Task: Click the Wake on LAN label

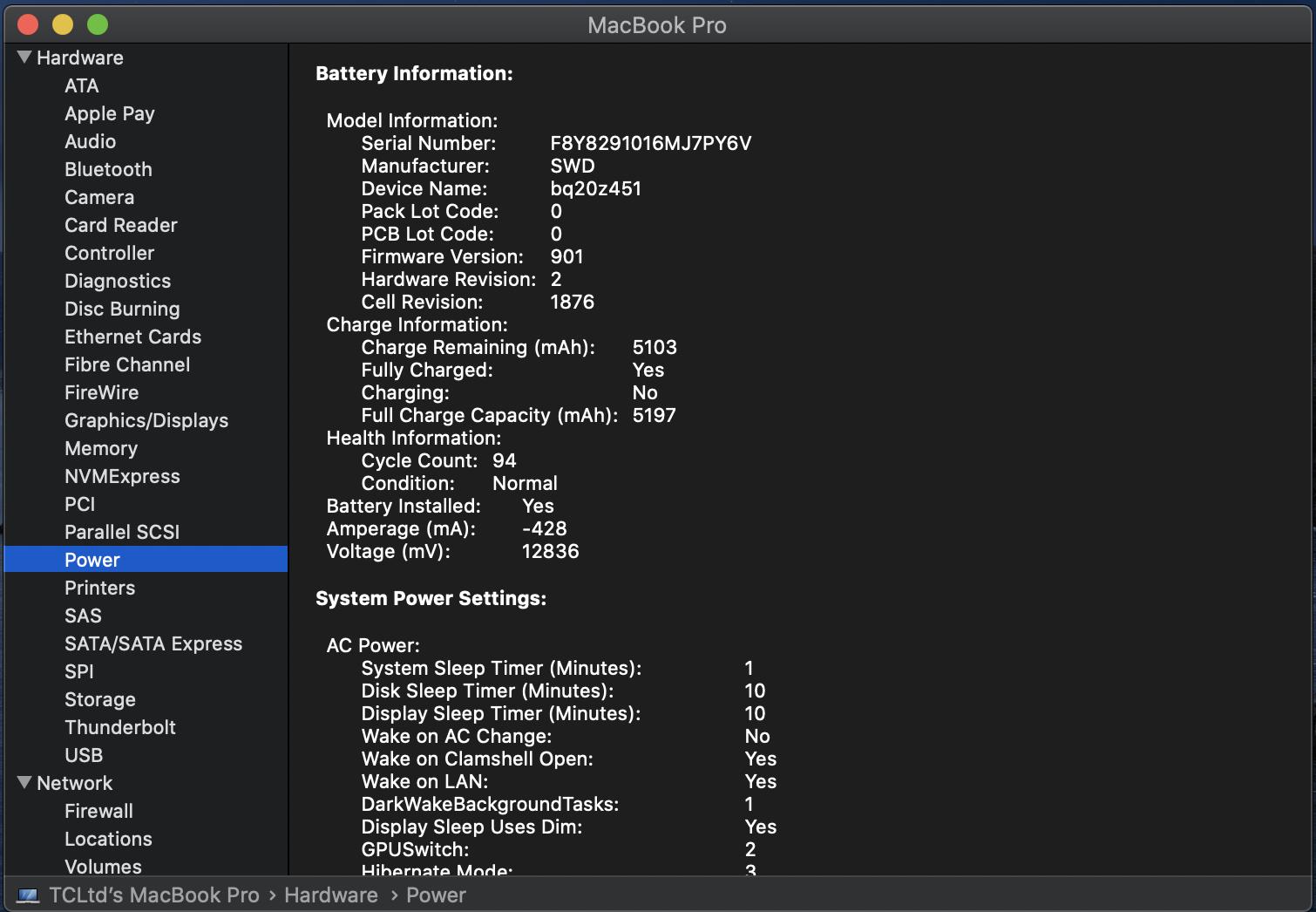Action: pyautogui.click(x=424, y=781)
